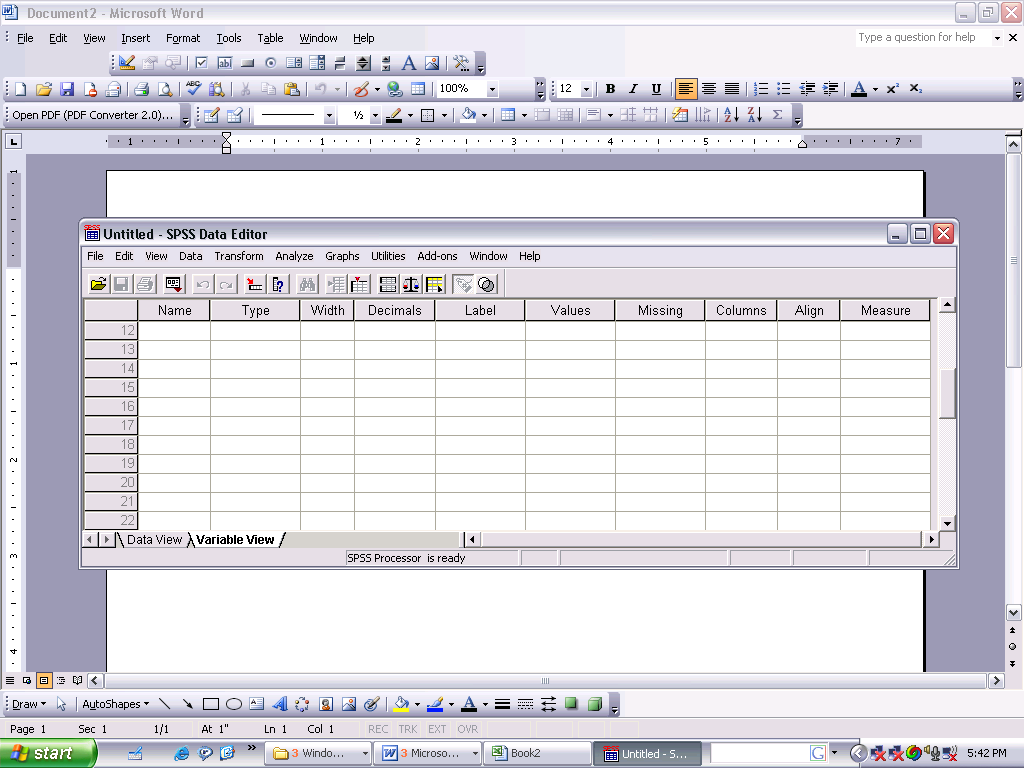The height and width of the screenshot is (768, 1024).
Task: Click the Control Toolbox Design Mode icon
Action: click(127, 63)
